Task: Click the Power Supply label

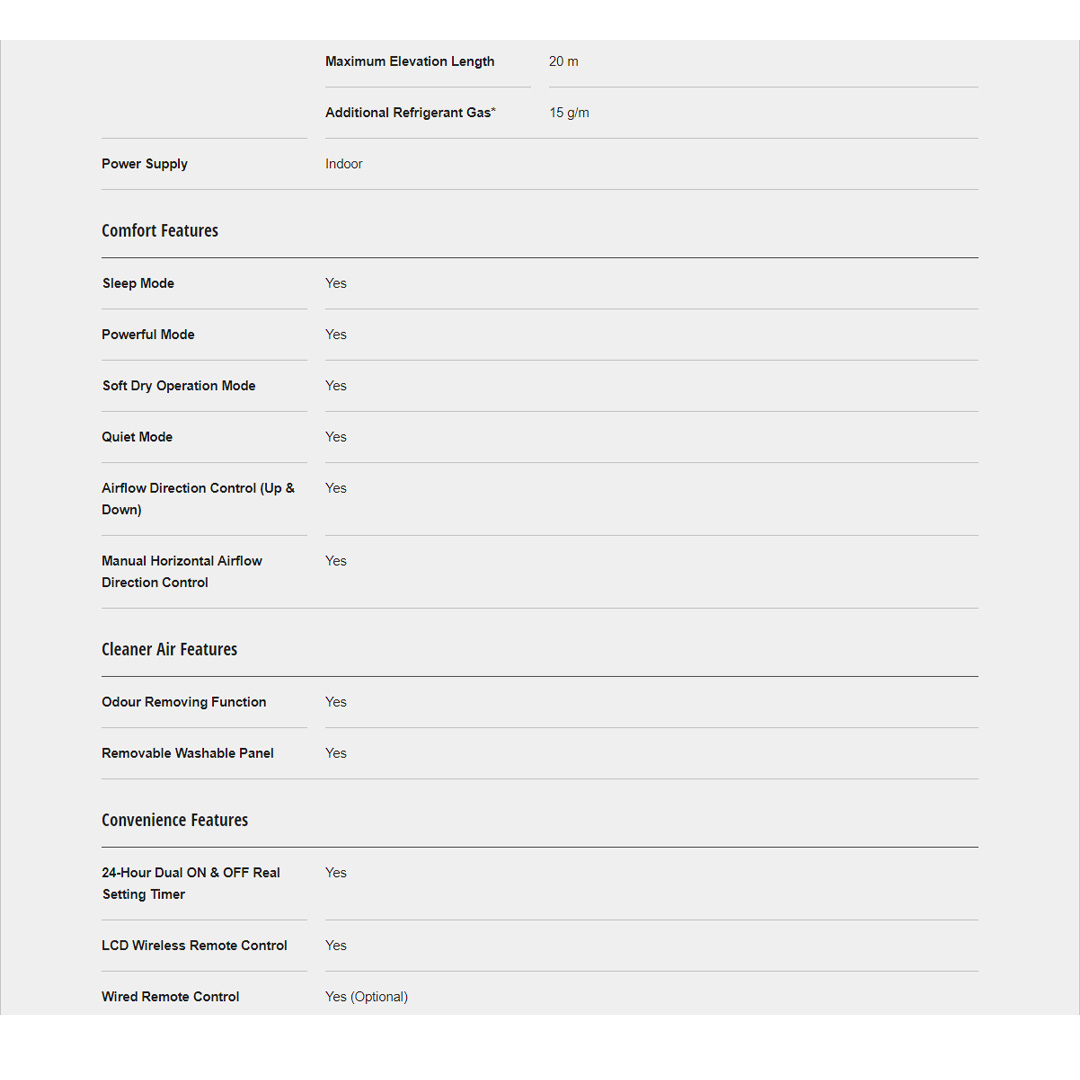Action: pos(145,164)
